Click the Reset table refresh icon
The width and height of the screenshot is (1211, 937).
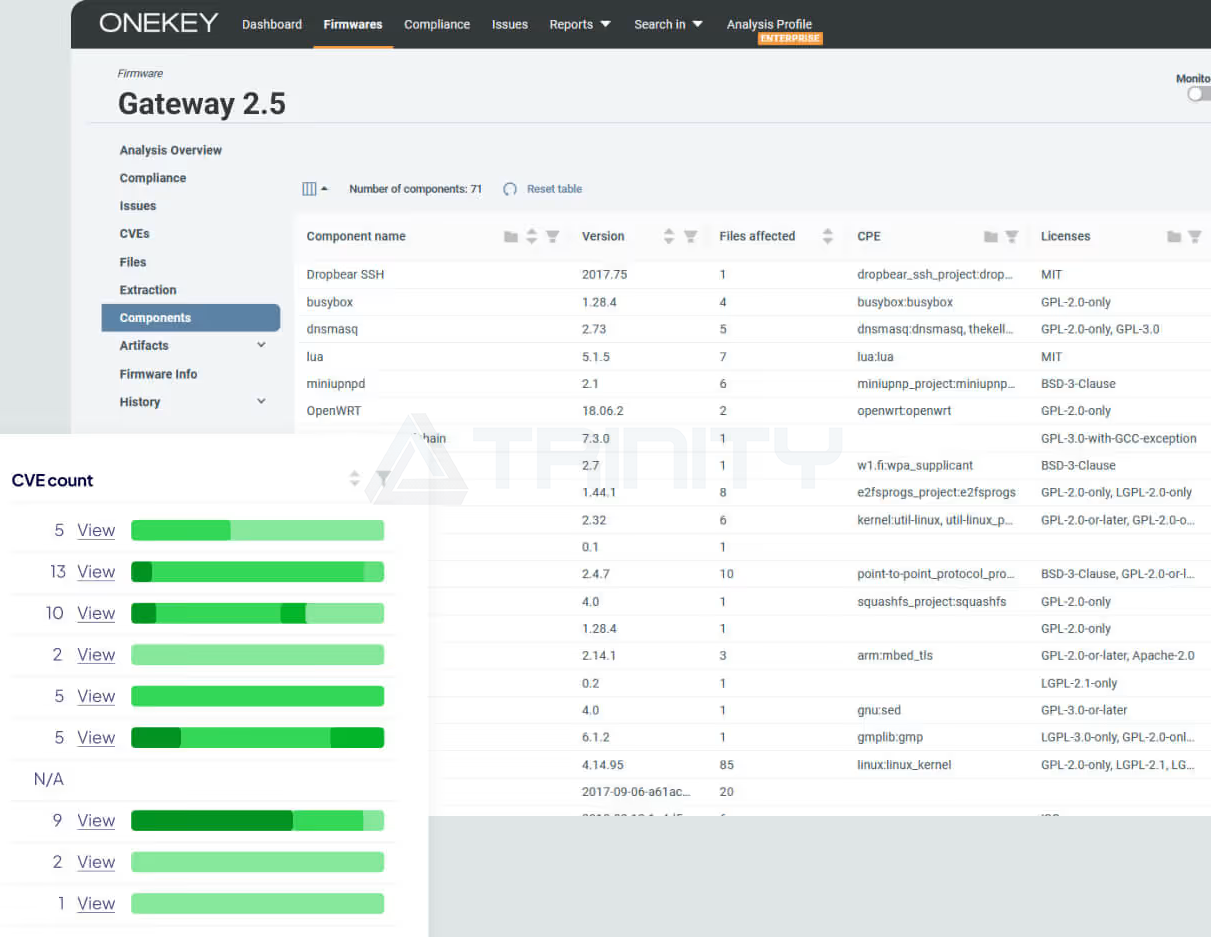[x=510, y=189]
